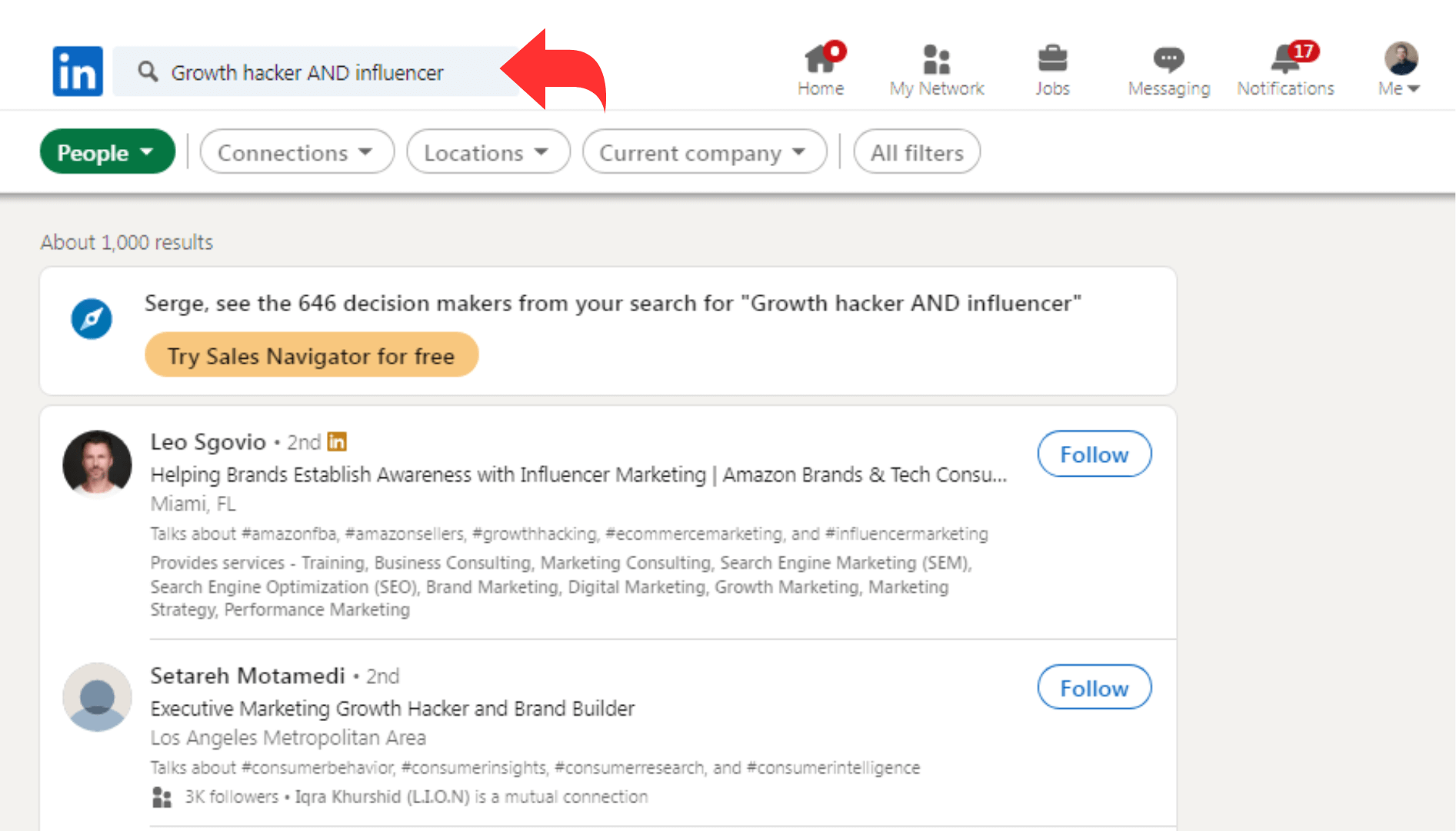The image size is (1456, 831).
Task: Open the LinkedIn home feed via Home icon
Action: click(x=820, y=68)
